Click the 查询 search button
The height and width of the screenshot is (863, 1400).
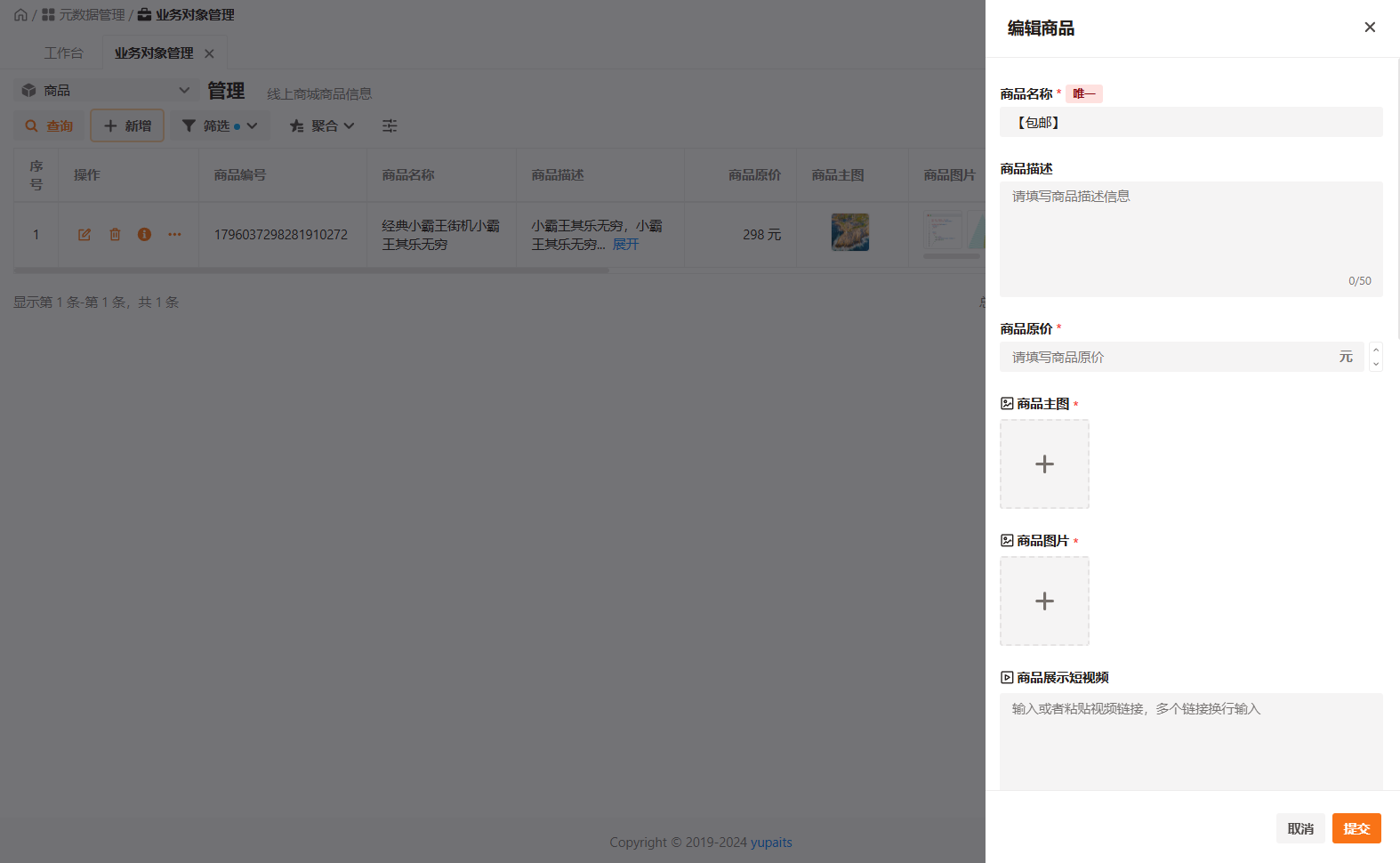[x=49, y=125]
